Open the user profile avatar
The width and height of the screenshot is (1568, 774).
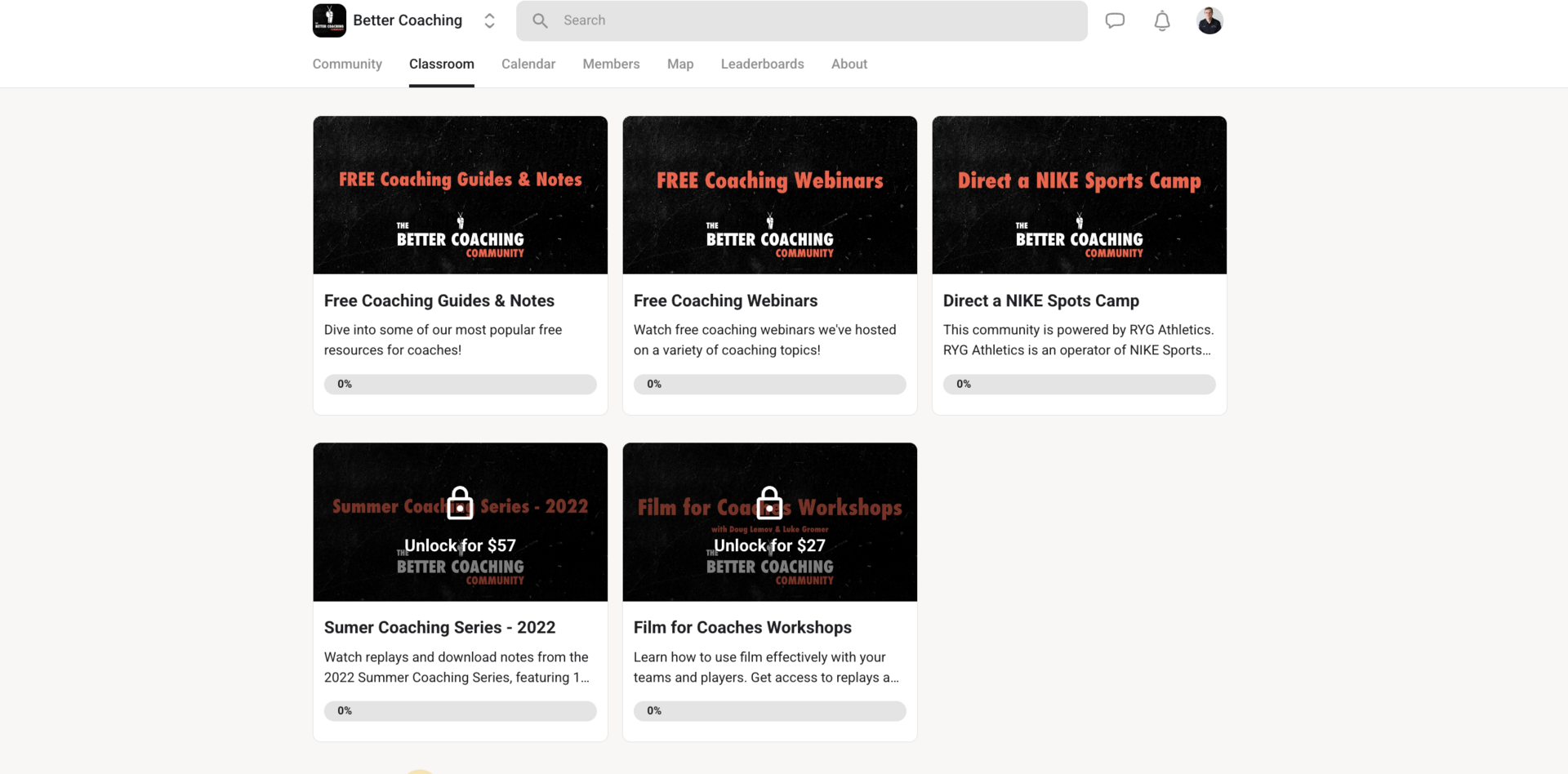click(1209, 20)
